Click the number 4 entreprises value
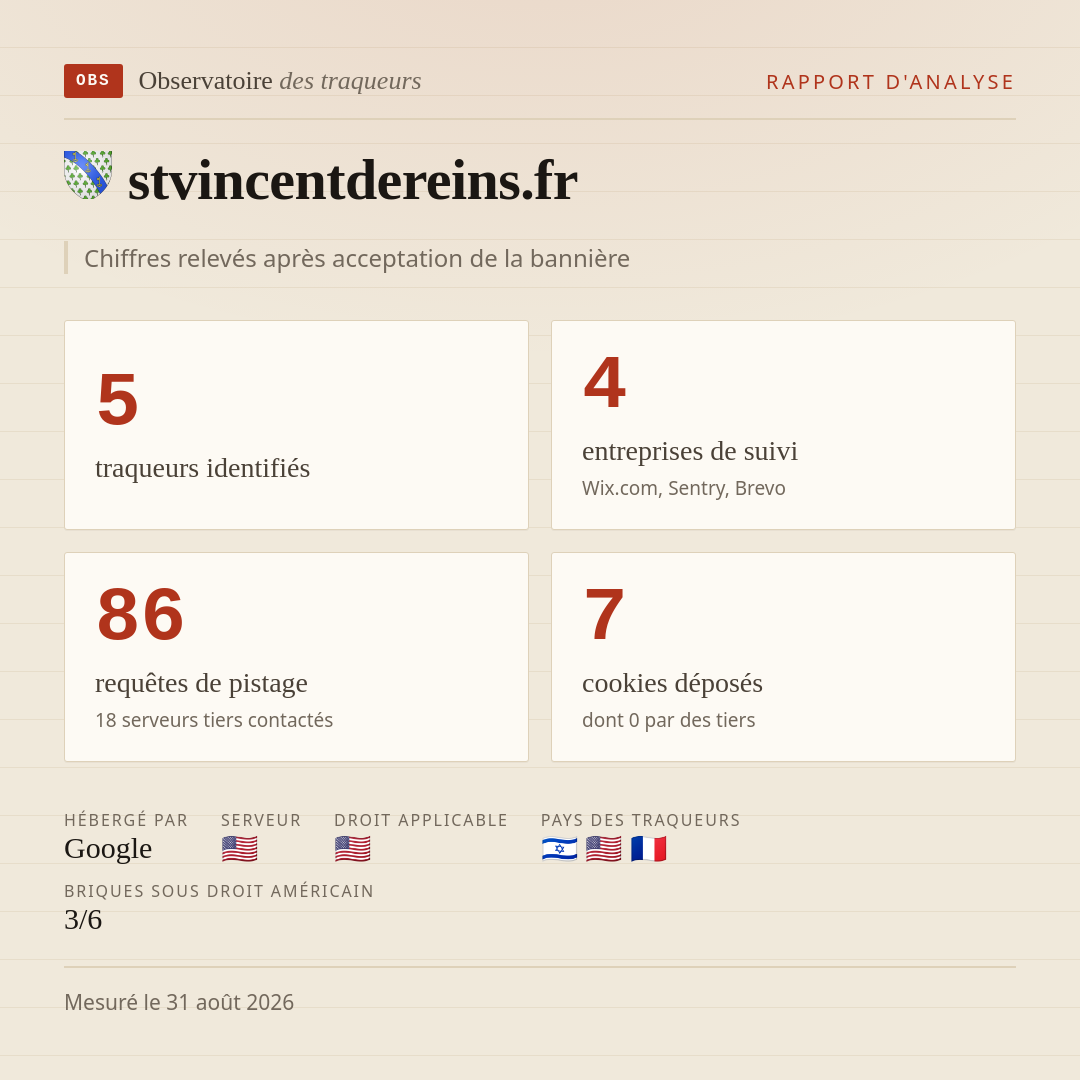 coord(605,382)
